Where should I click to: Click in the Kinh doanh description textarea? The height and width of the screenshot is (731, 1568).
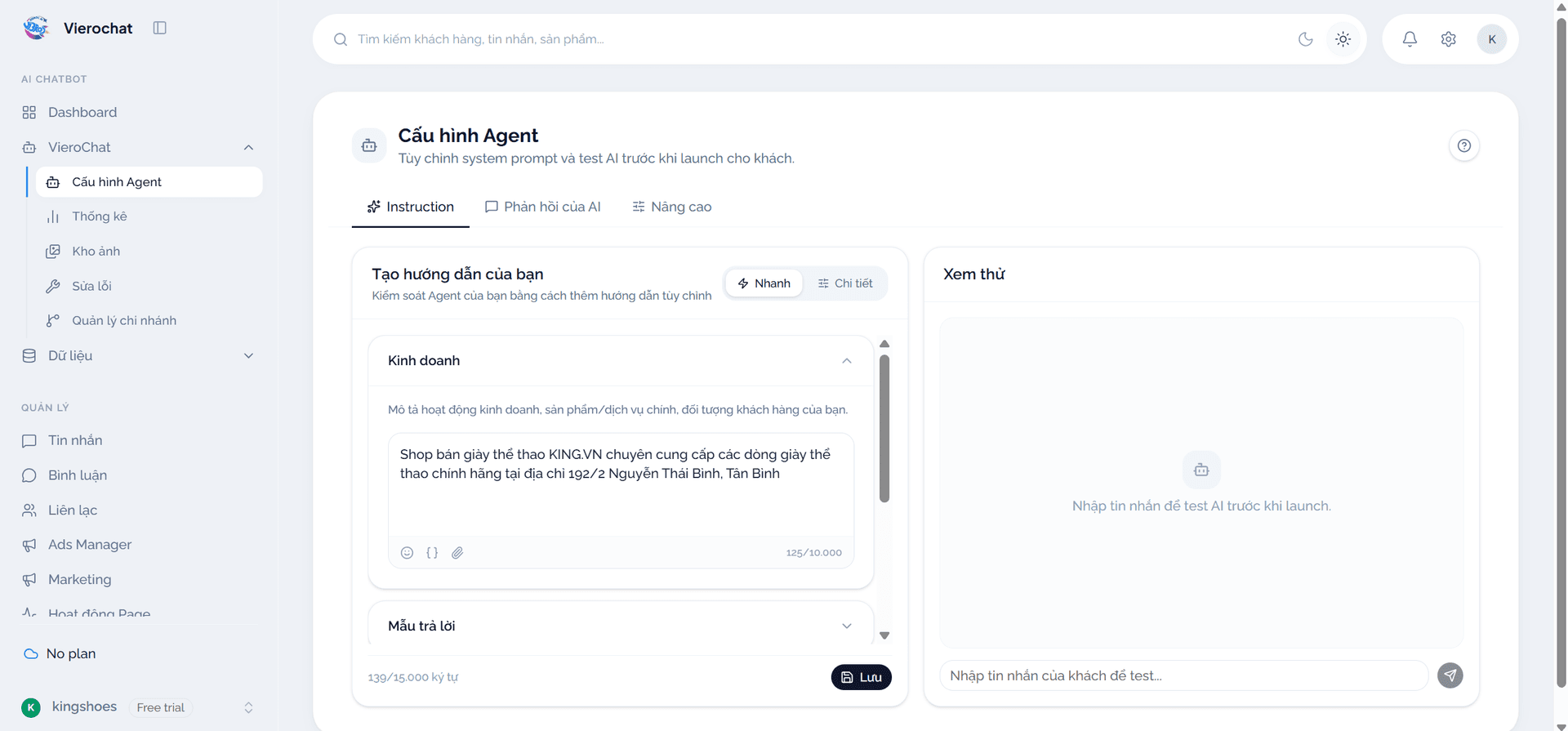coord(621,485)
